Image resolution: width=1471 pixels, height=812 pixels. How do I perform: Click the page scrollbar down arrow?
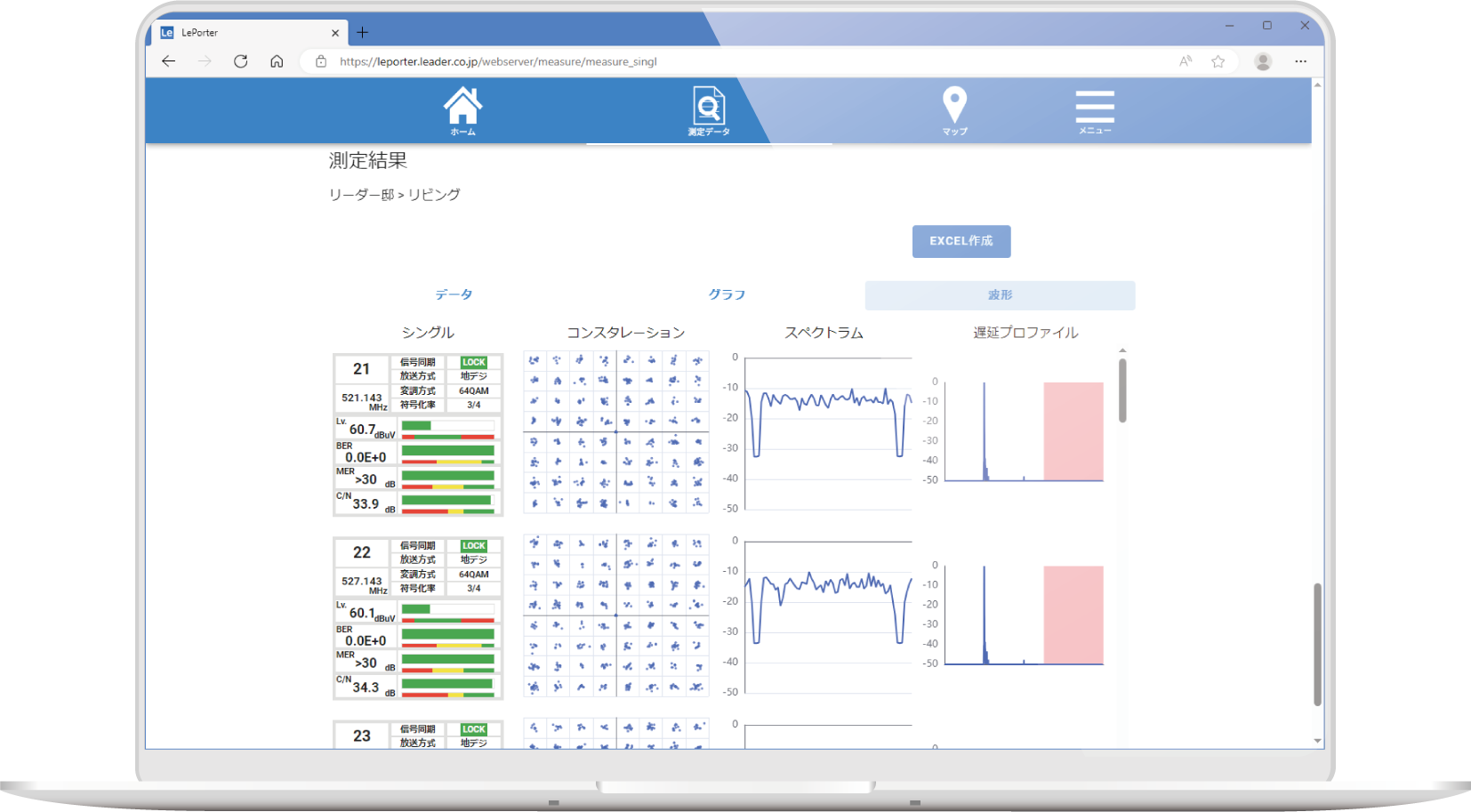pos(1317,741)
